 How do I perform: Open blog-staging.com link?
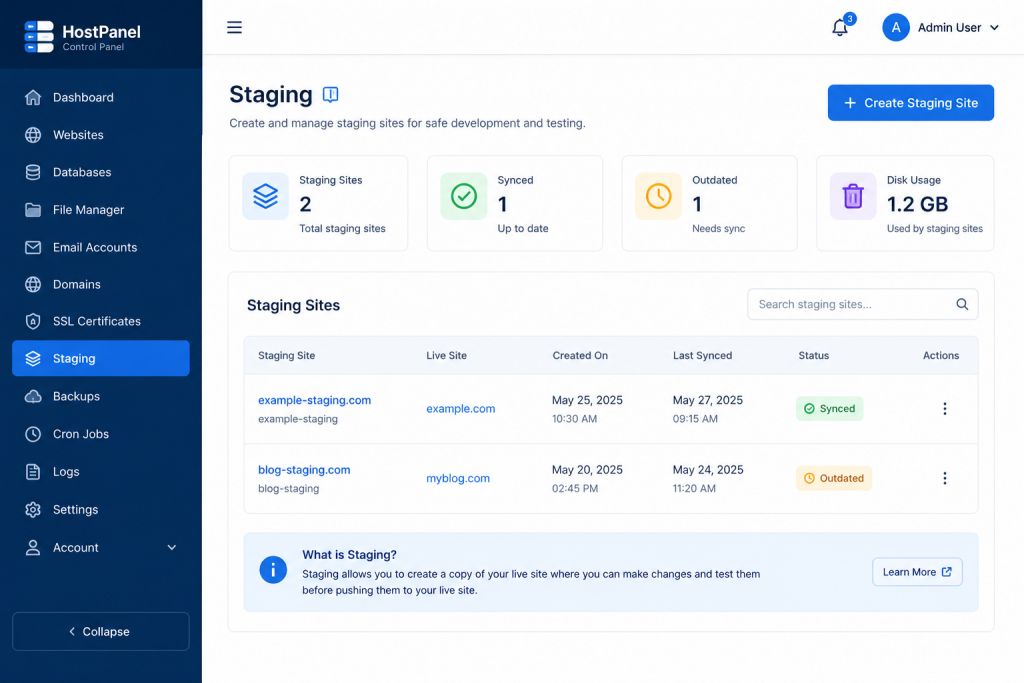point(304,470)
